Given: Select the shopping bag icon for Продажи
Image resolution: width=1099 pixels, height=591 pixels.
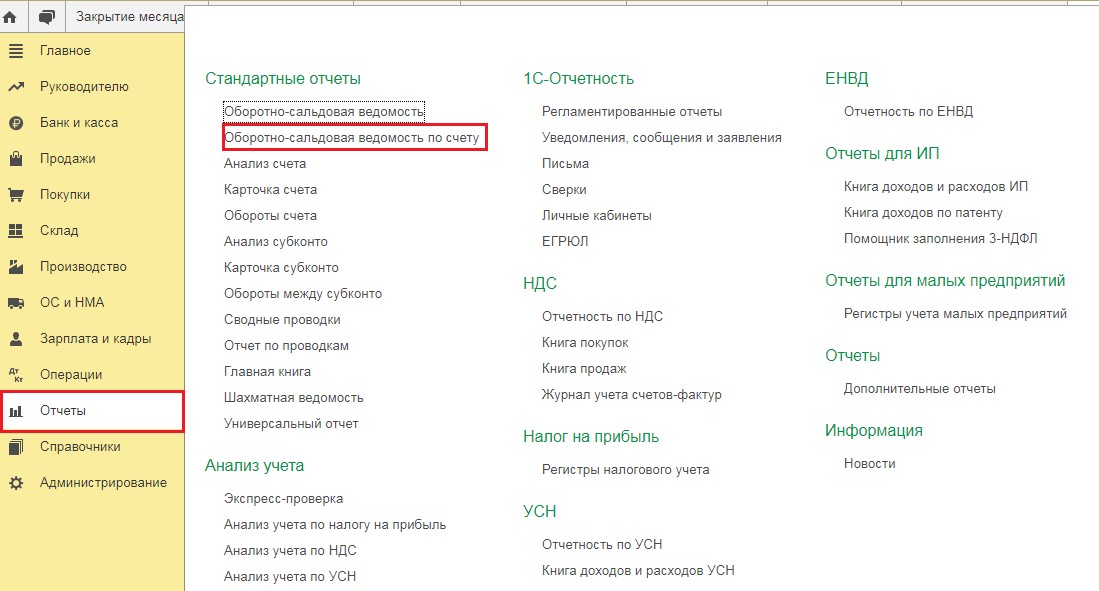Looking at the screenshot, I should (16, 159).
